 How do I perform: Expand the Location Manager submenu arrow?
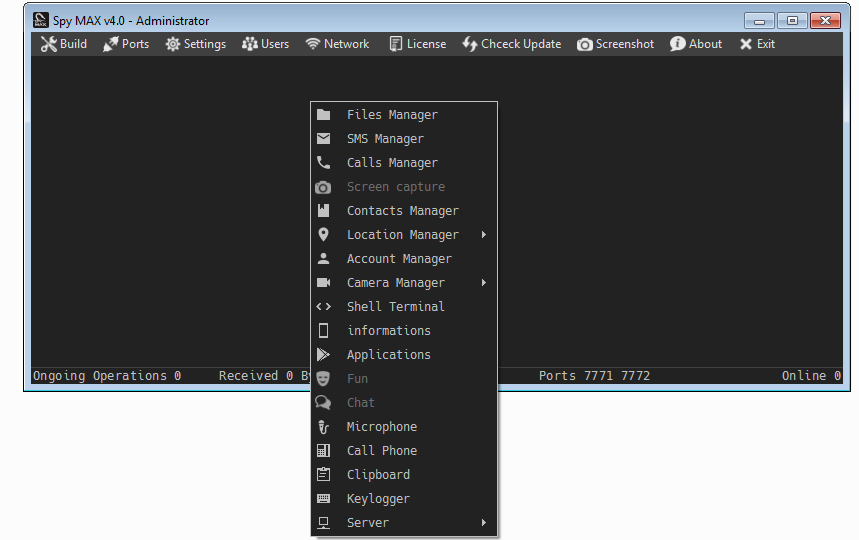click(484, 235)
